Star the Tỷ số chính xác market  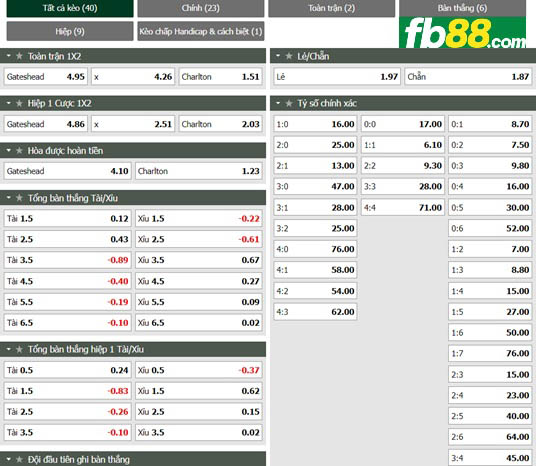click(x=289, y=103)
